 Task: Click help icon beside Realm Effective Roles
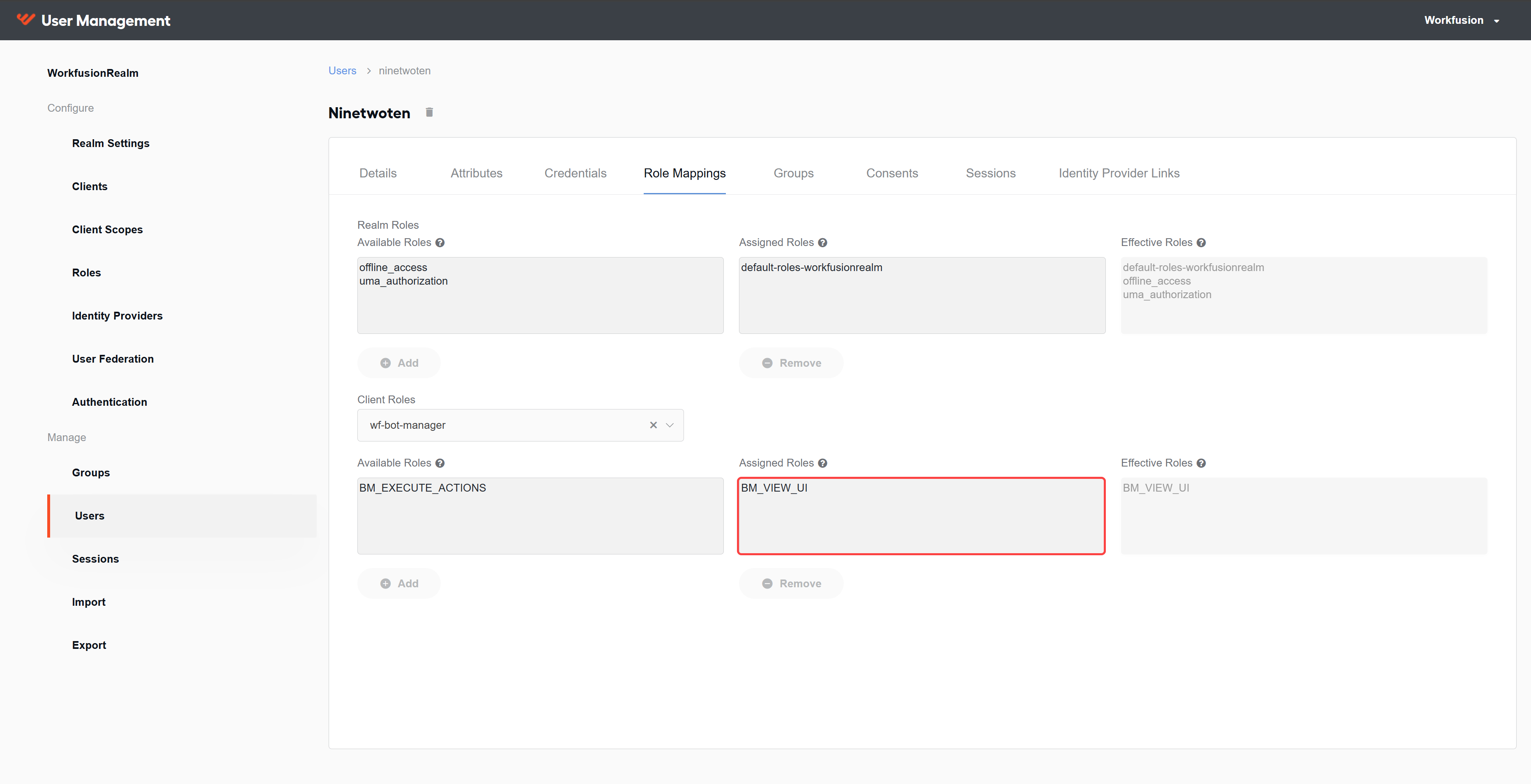pyautogui.click(x=1201, y=243)
